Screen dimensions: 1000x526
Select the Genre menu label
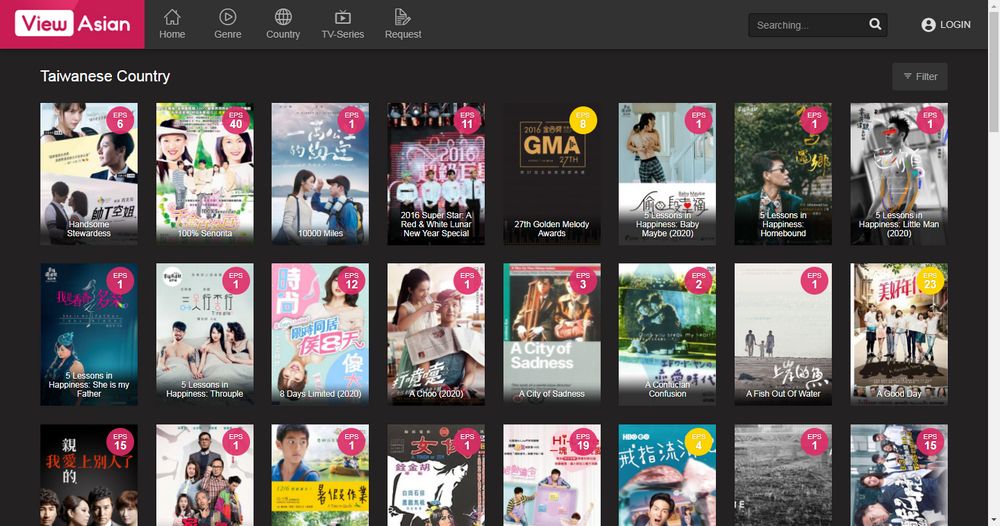click(227, 34)
